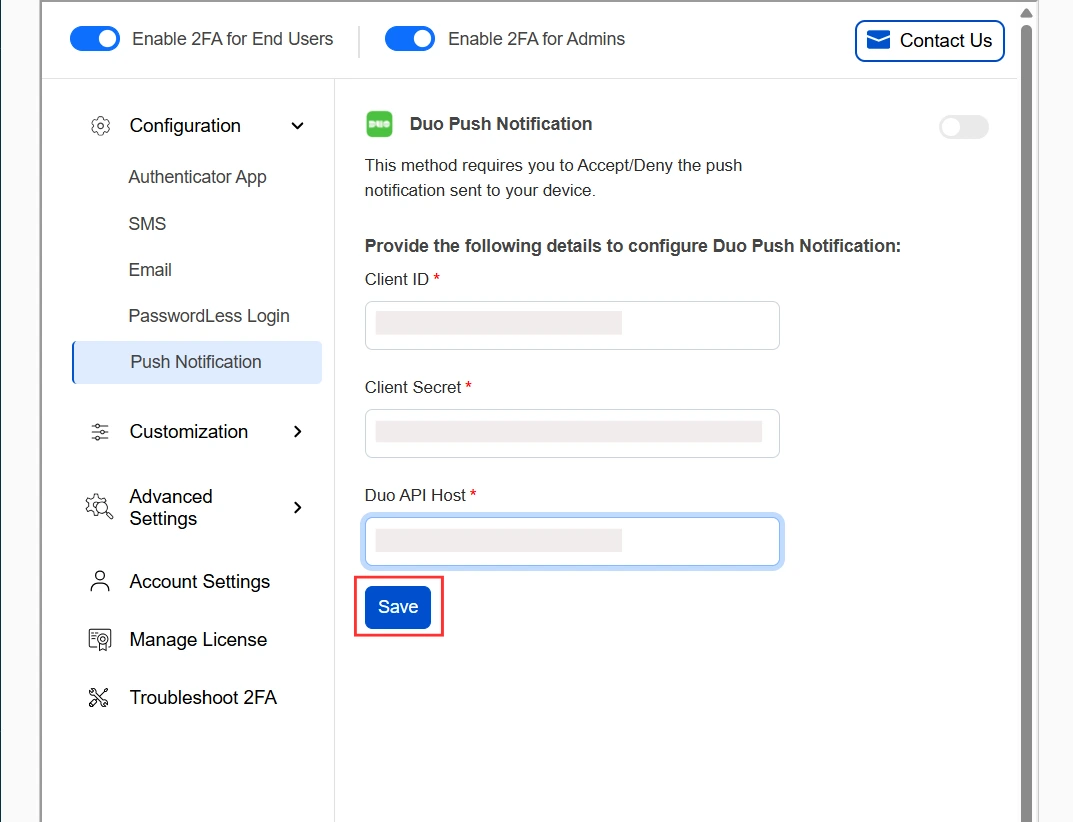Expand the Advanced Settings chevron
Image resolution: width=1073 pixels, height=822 pixels.
[x=297, y=507]
